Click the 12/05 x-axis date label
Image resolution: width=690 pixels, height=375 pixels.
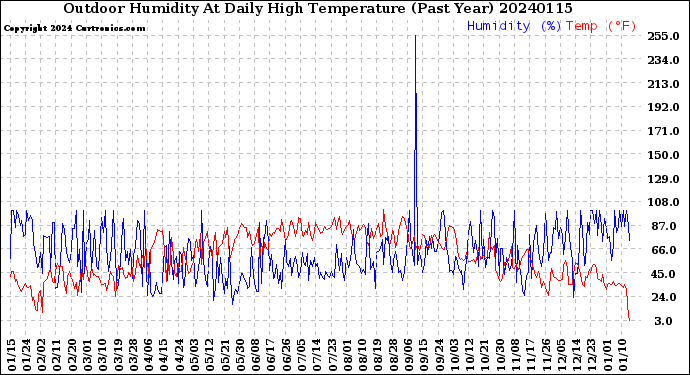tap(562, 355)
